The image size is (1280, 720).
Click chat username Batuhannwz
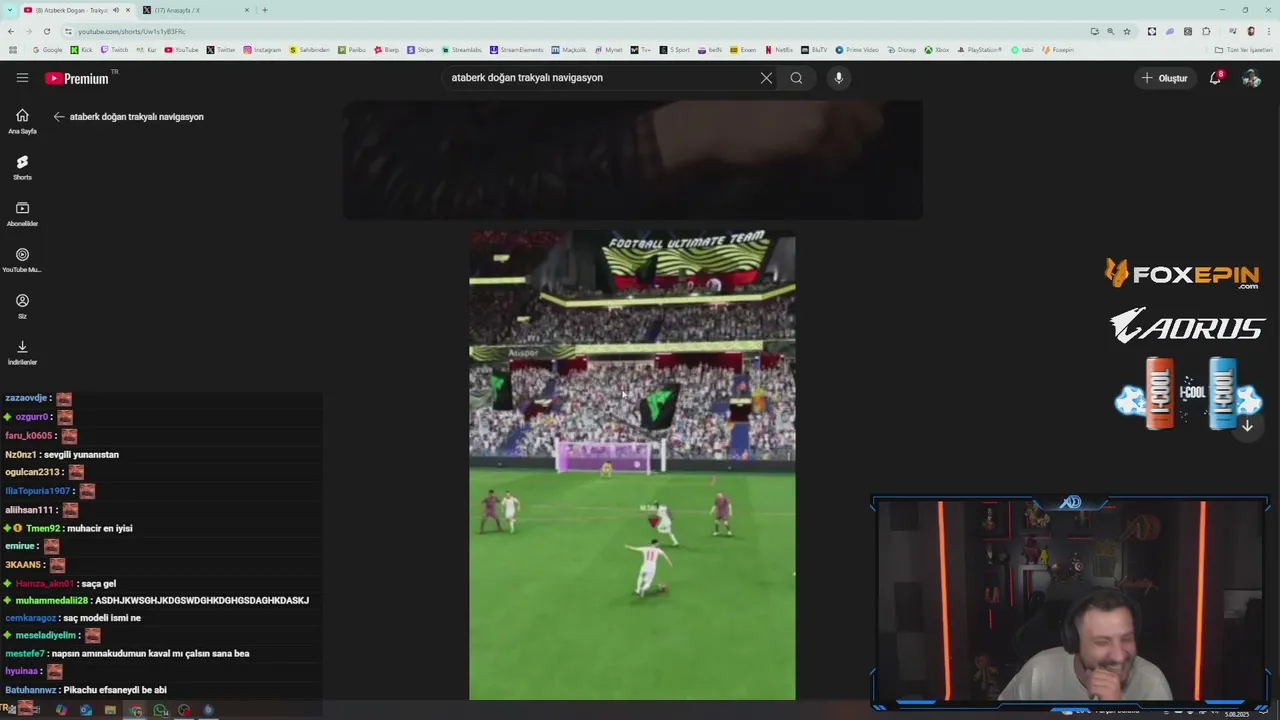[x=31, y=690]
